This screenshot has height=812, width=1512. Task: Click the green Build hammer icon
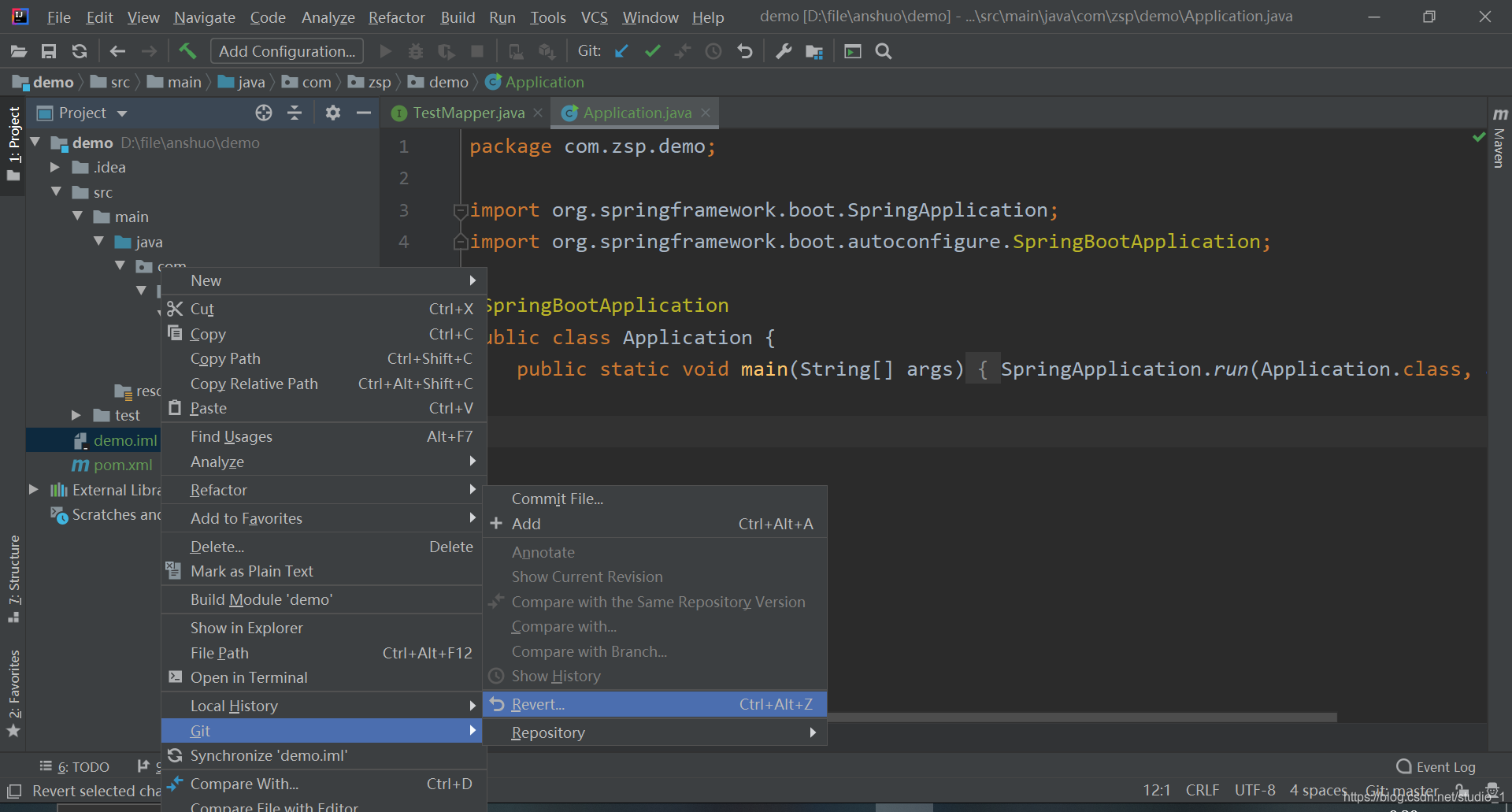coord(187,51)
